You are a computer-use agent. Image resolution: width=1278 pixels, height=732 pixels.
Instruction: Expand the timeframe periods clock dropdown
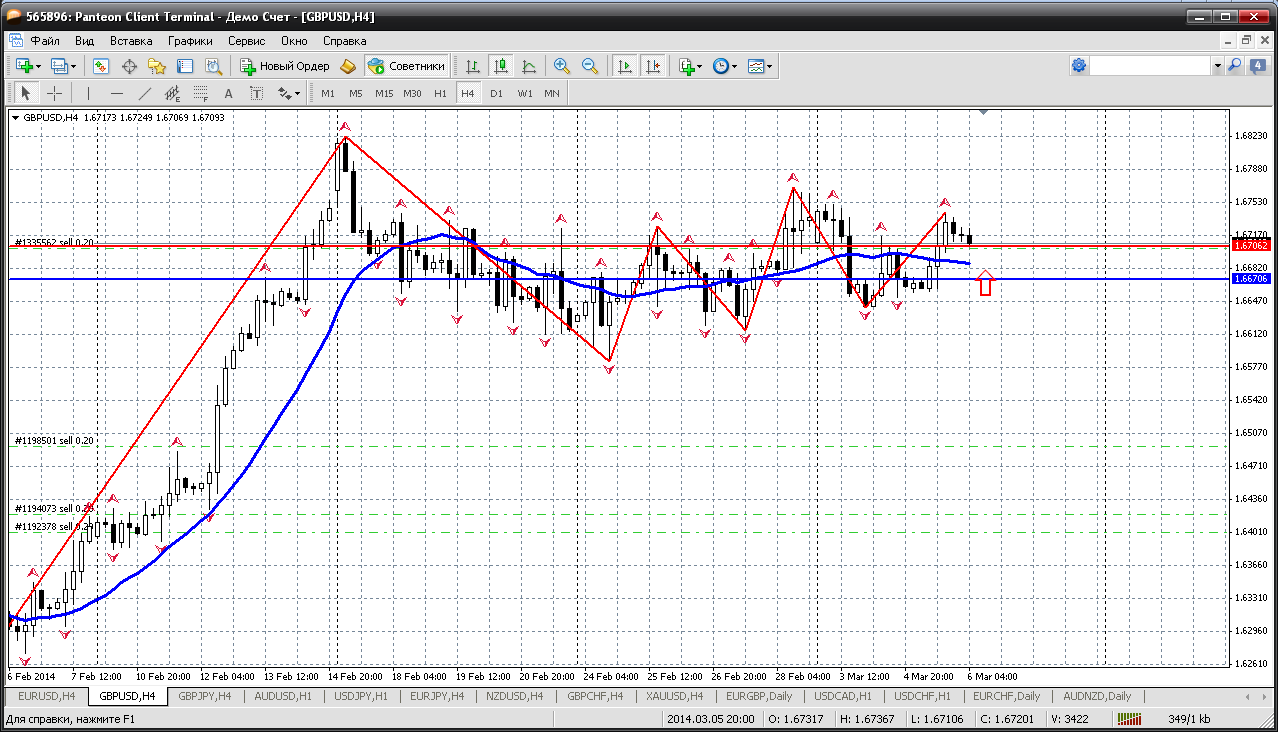pyautogui.click(x=734, y=66)
